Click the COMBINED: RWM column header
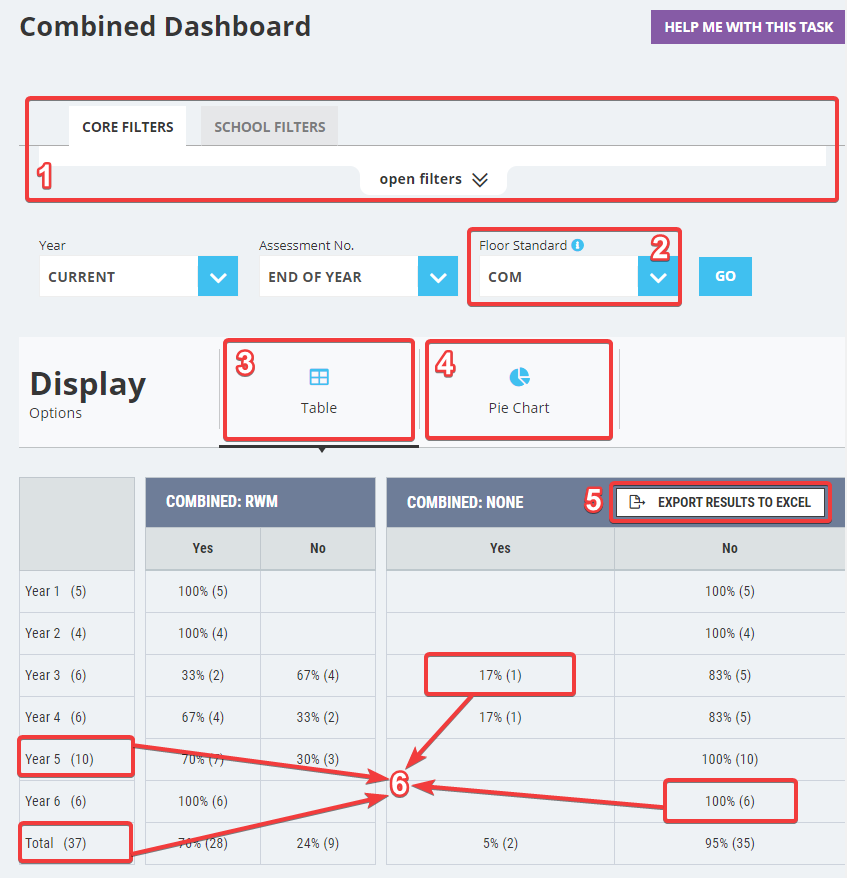Viewport: 847px width, 878px height. pyautogui.click(x=260, y=502)
